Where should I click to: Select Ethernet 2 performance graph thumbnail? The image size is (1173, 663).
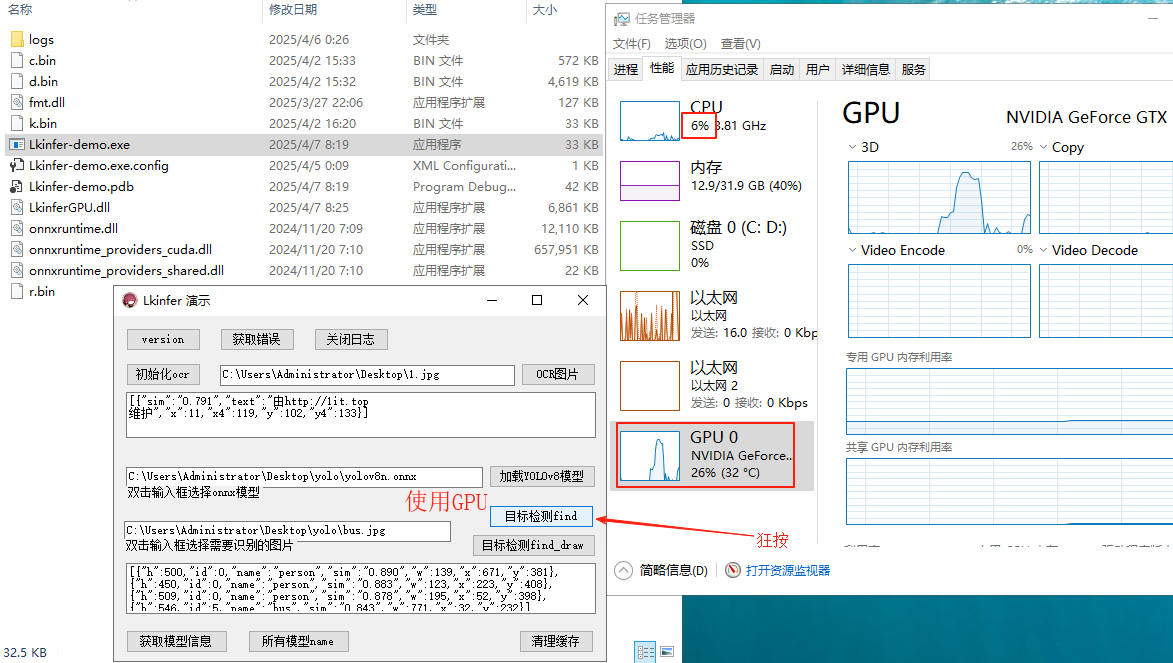(650, 386)
